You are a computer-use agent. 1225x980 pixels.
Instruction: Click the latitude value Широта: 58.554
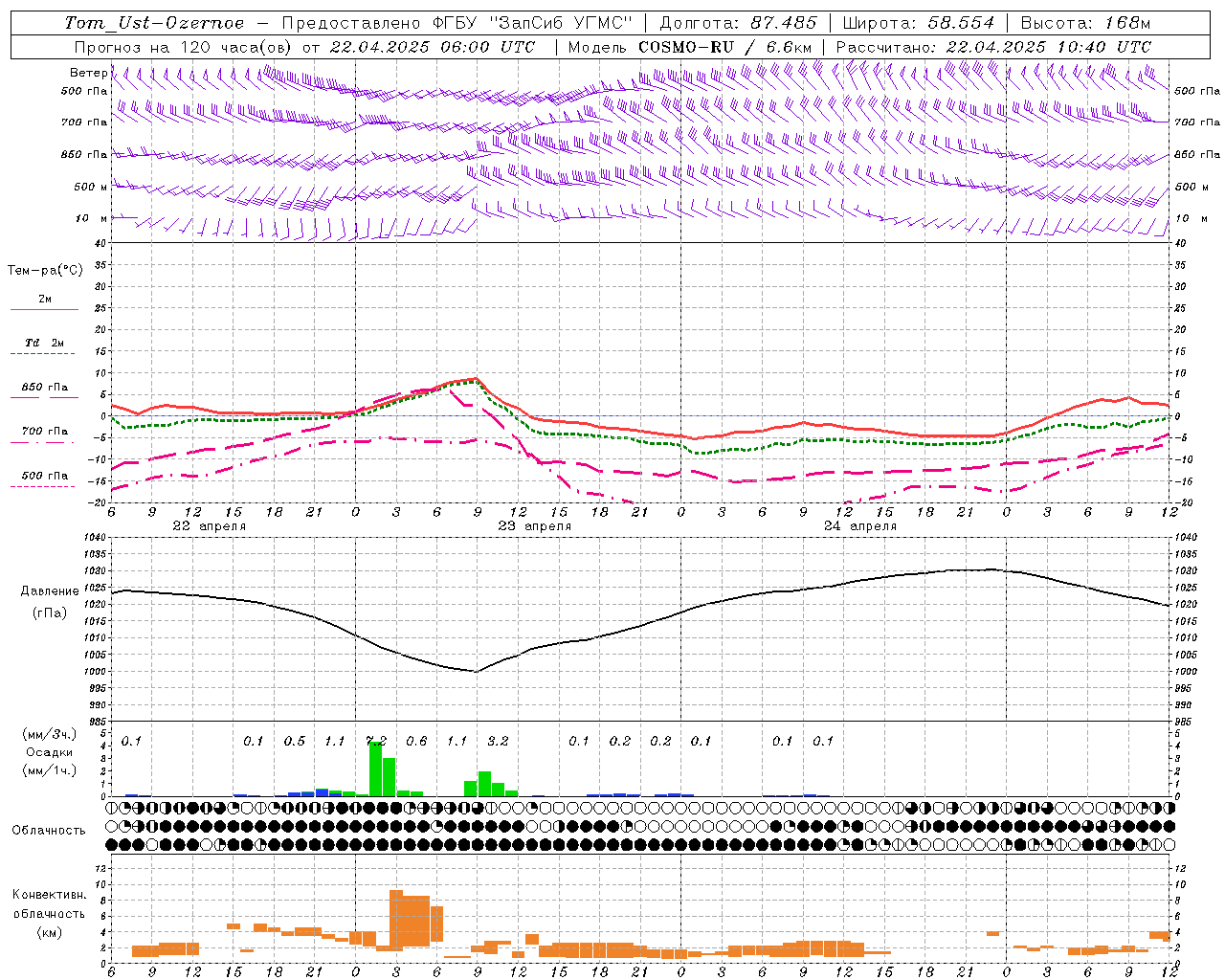tap(919, 23)
